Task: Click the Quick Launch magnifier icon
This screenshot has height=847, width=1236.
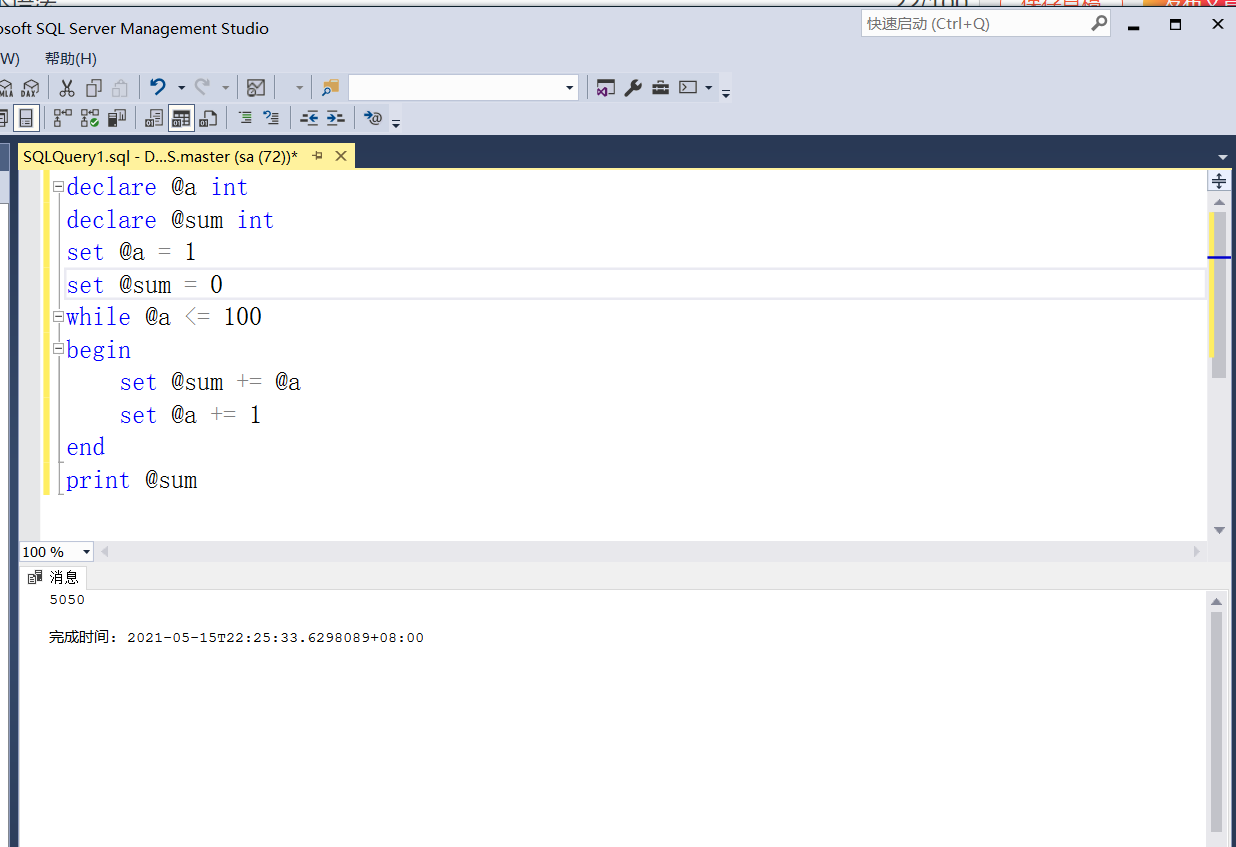Action: click(x=1099, y=23)
